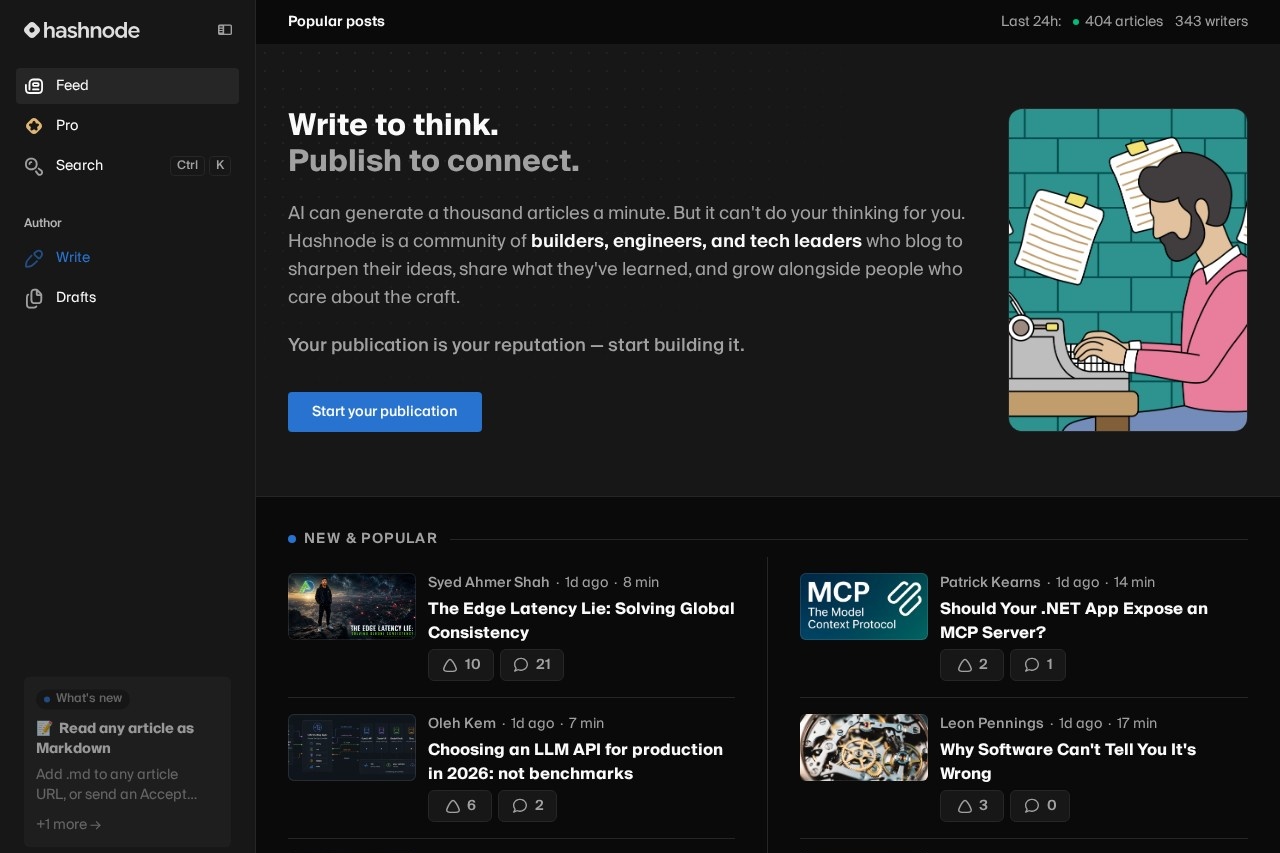Open the Feed section

(127, 86)
